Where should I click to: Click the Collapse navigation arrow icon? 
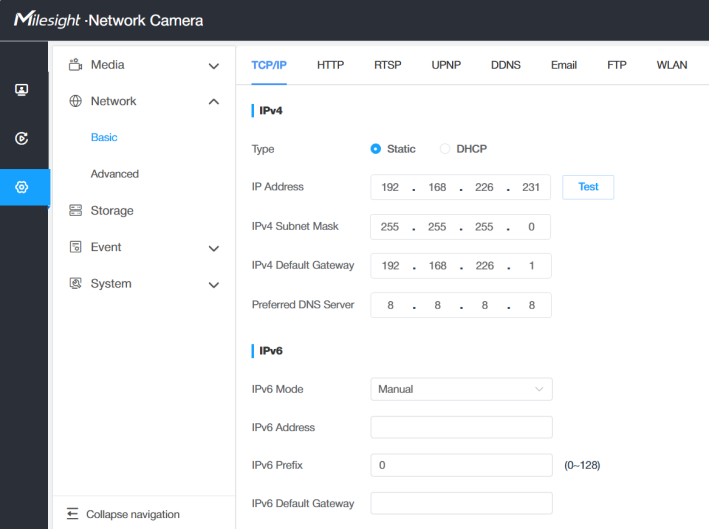pos(72,514)
